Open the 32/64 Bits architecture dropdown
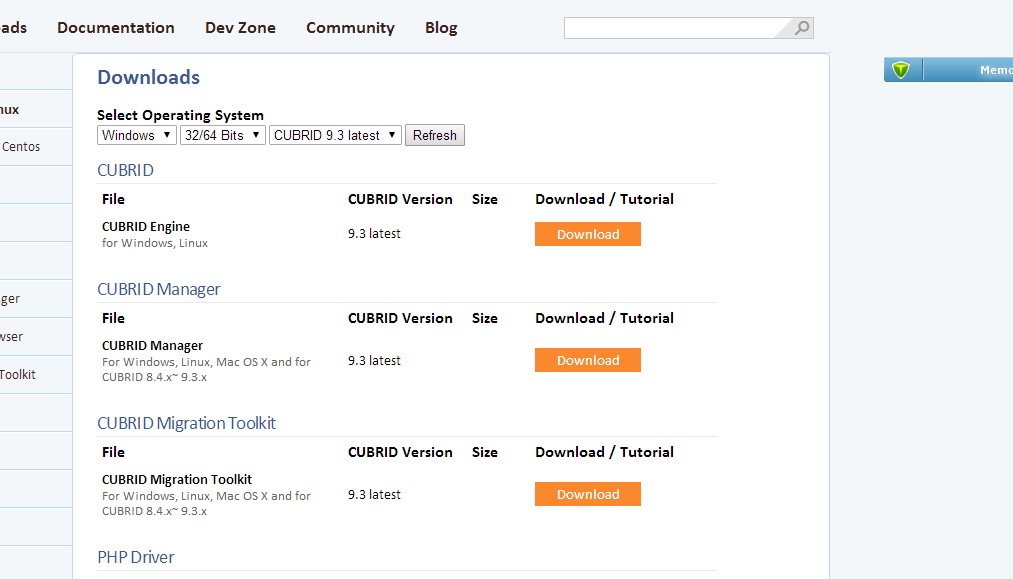Viewport: 1013px width, 579px height. pos(222,135)
